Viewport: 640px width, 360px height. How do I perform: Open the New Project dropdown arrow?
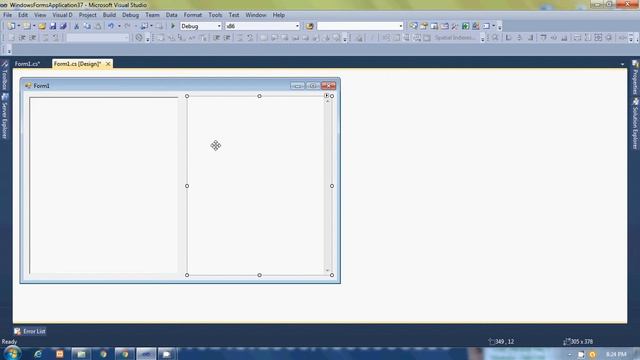click(19, 26)
